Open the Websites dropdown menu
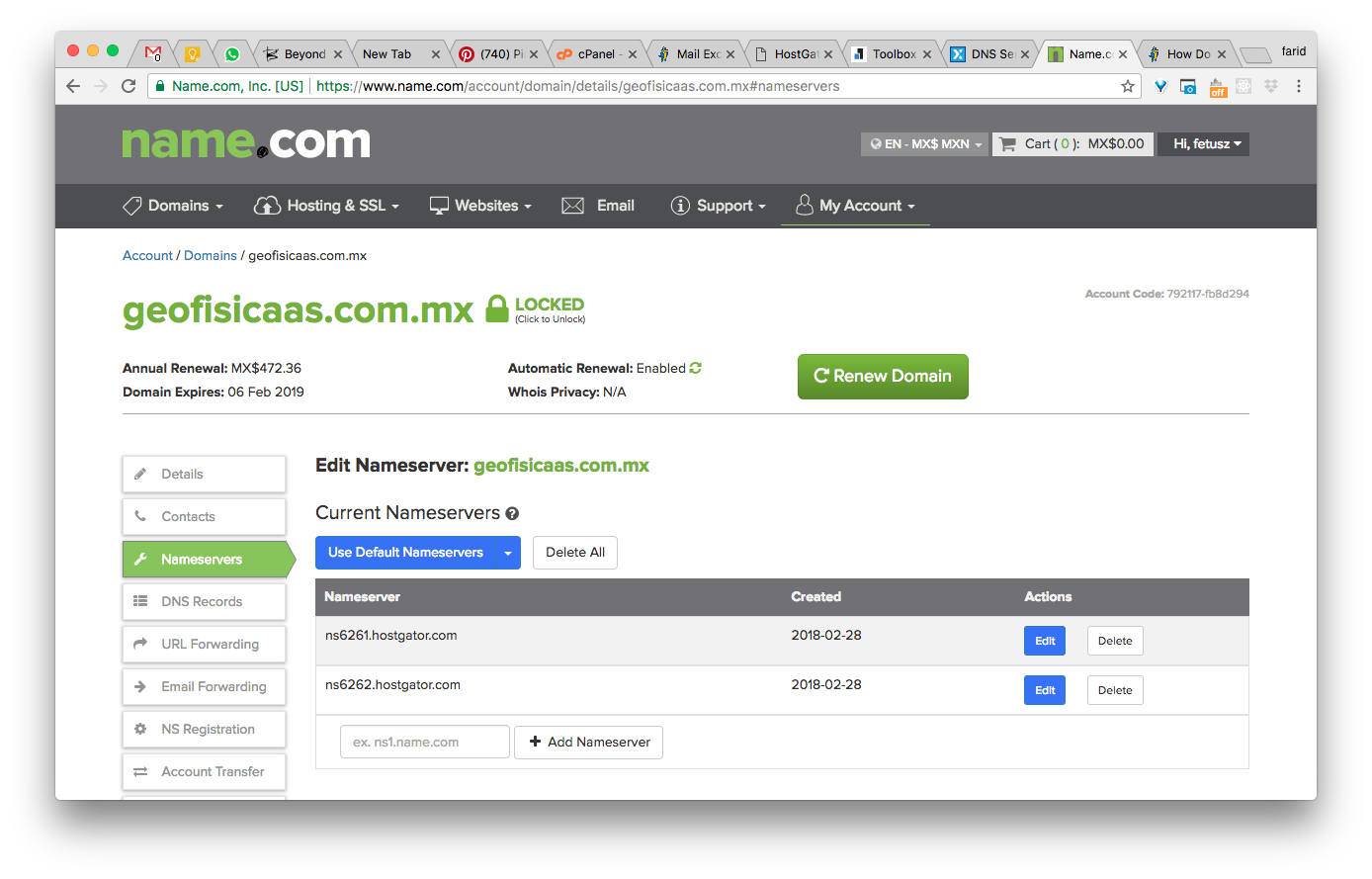The width and height of the screenshot is (1372, 879). [x=480, y=206]
